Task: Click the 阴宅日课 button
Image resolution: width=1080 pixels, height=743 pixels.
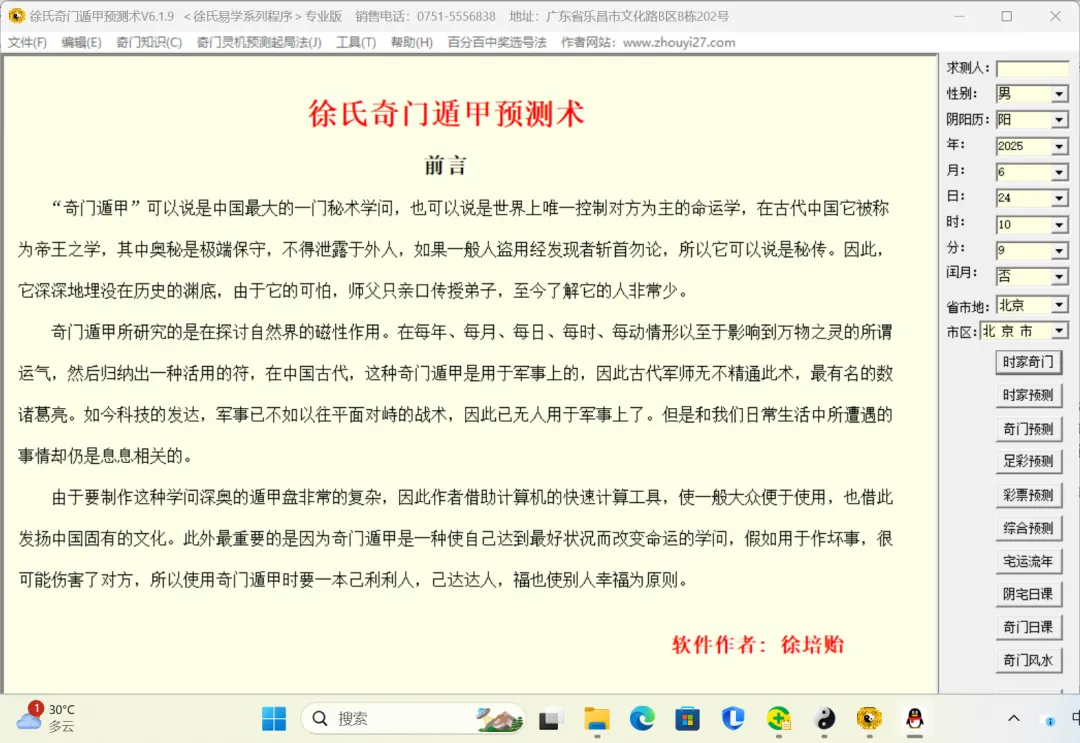Action: click(1028, 594)
